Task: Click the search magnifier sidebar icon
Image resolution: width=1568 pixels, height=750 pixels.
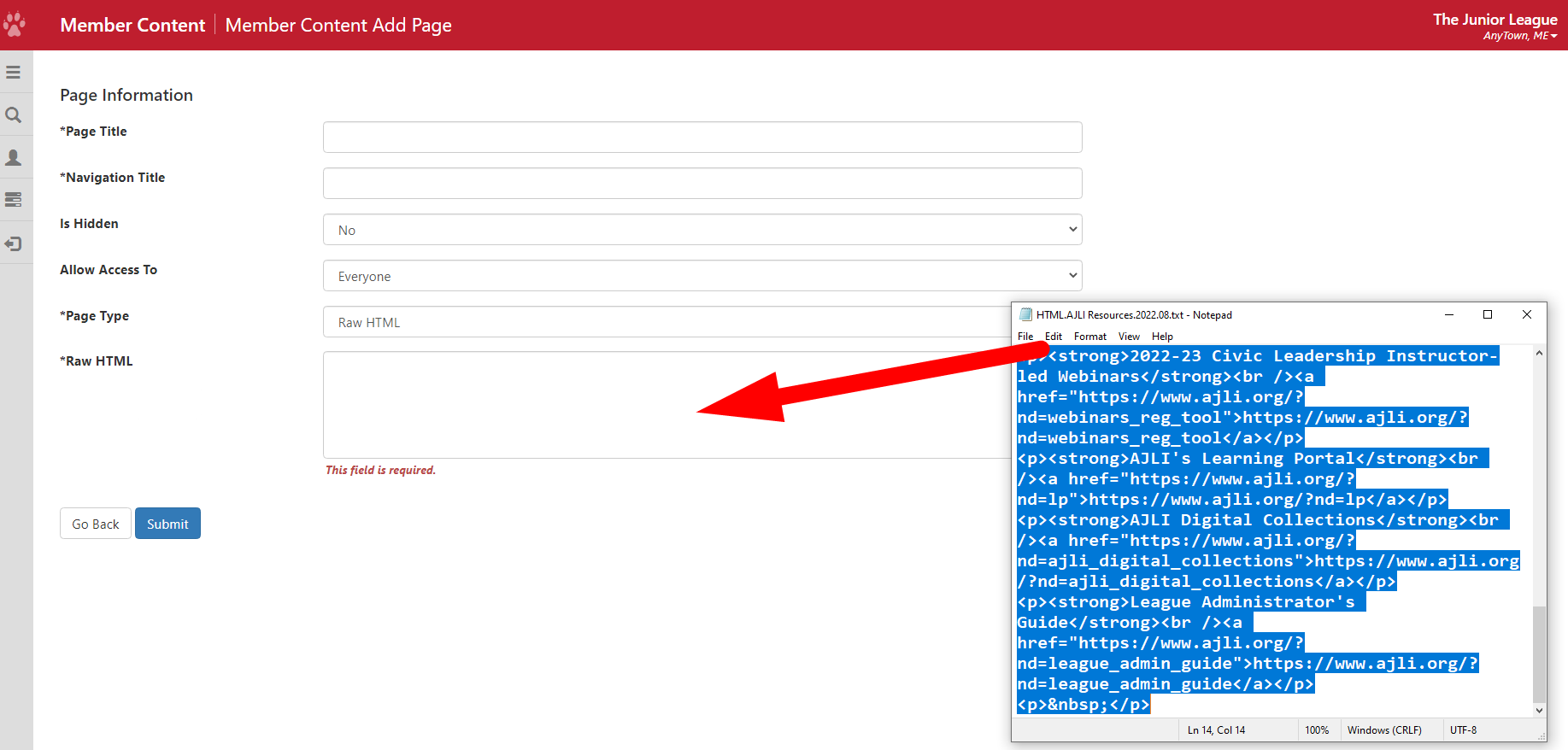Action: tap(13, 115)
